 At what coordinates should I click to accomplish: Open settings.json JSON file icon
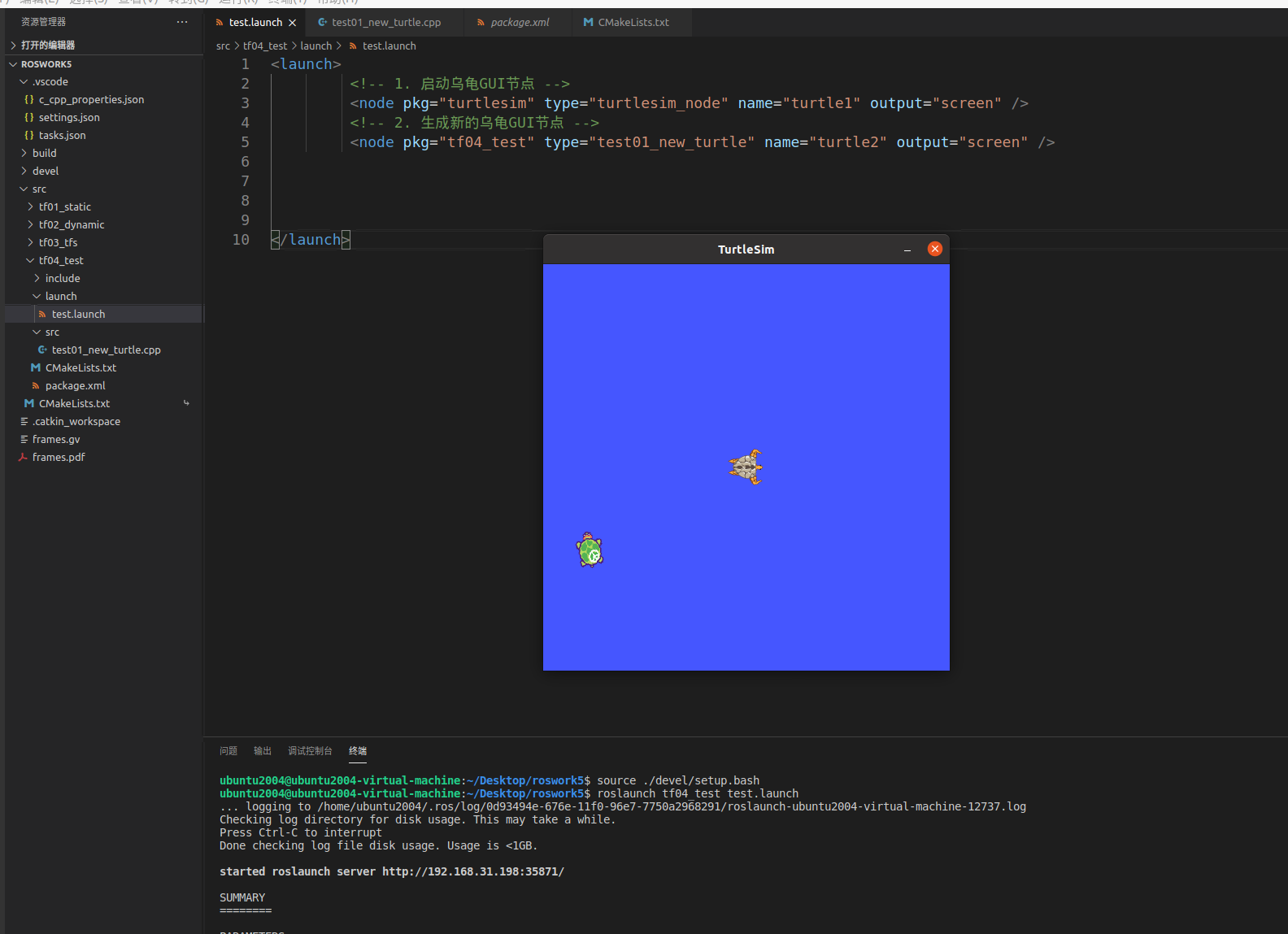29,117
